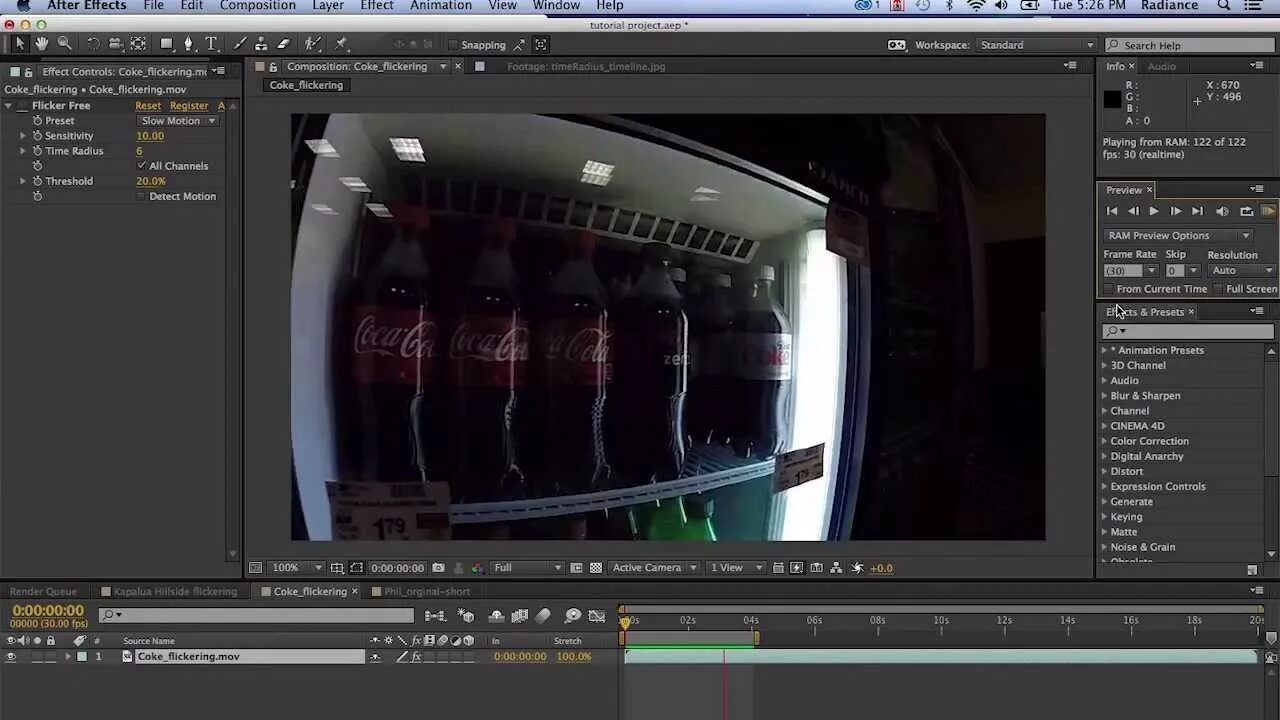Select the Hand tool
Image resolution: width=1280 pixels, height=720 pixels.
click(x=41, y=44)
